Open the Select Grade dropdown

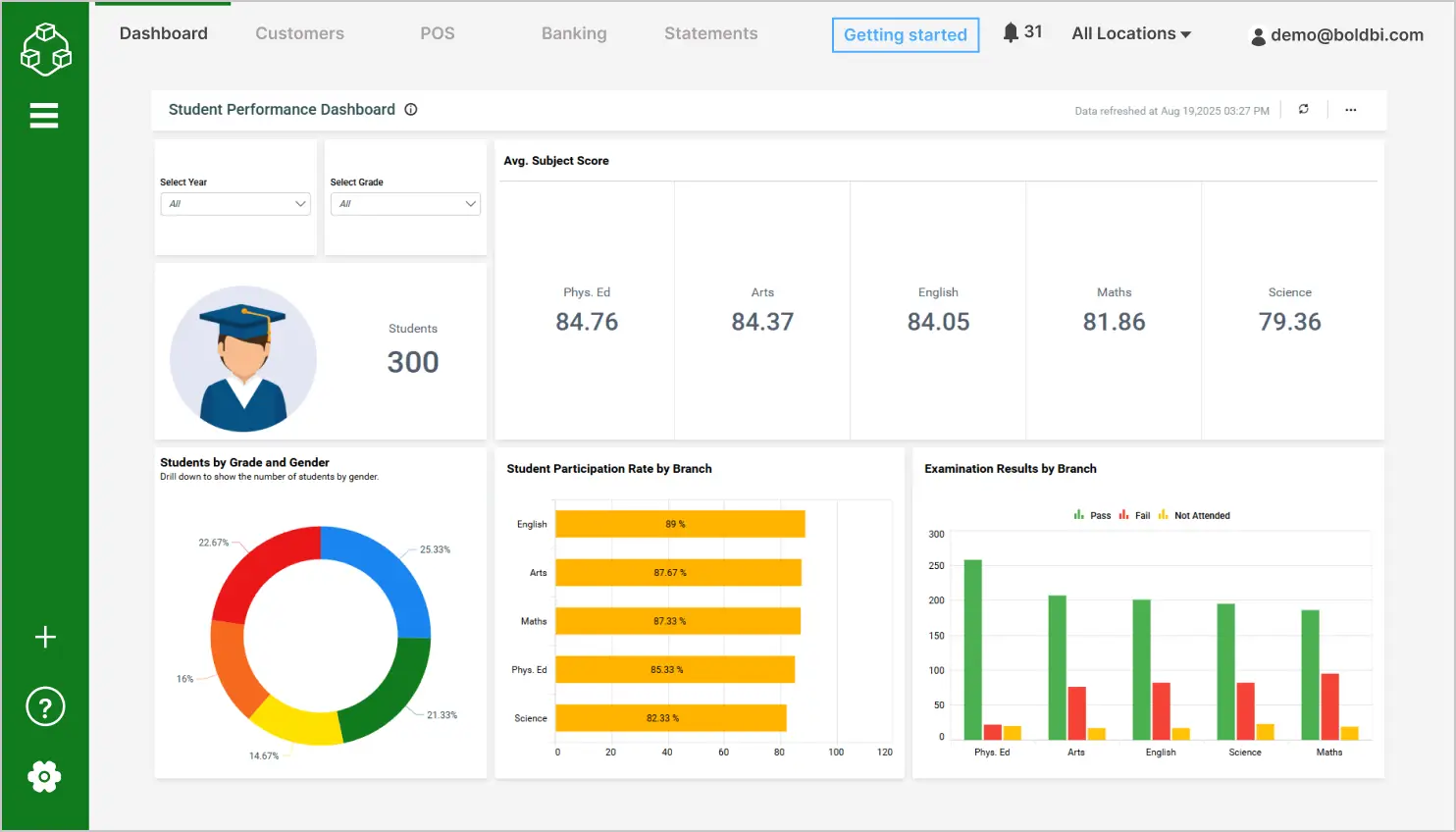(x=405, y=204)
